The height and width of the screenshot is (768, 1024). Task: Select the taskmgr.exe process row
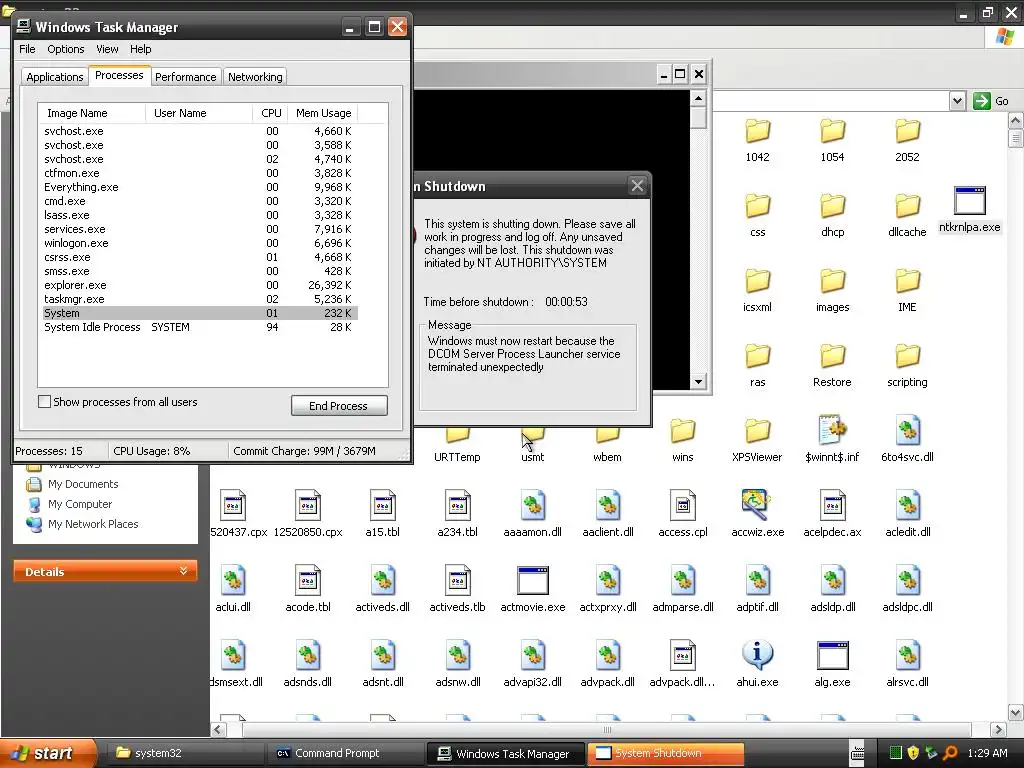(200, 299)
